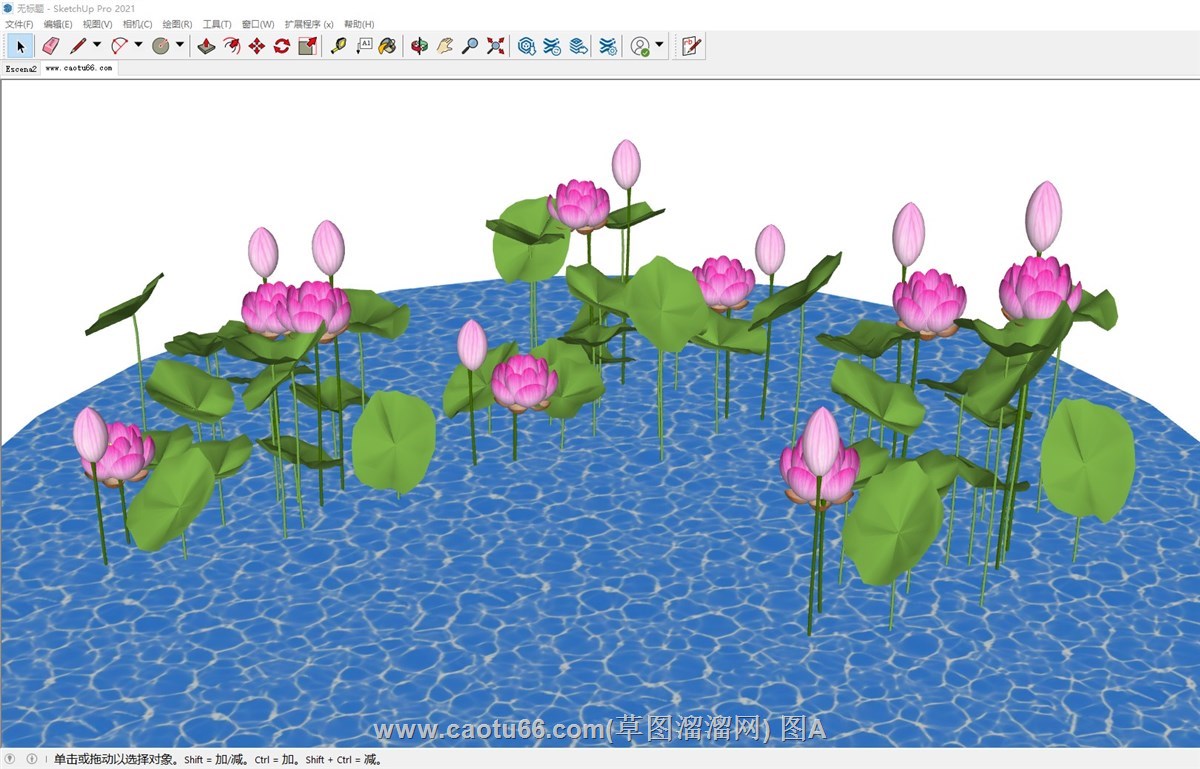This screenshot has height=769, width=1200.
Task: Activate the pink Eraser tool
Action: 51,46
